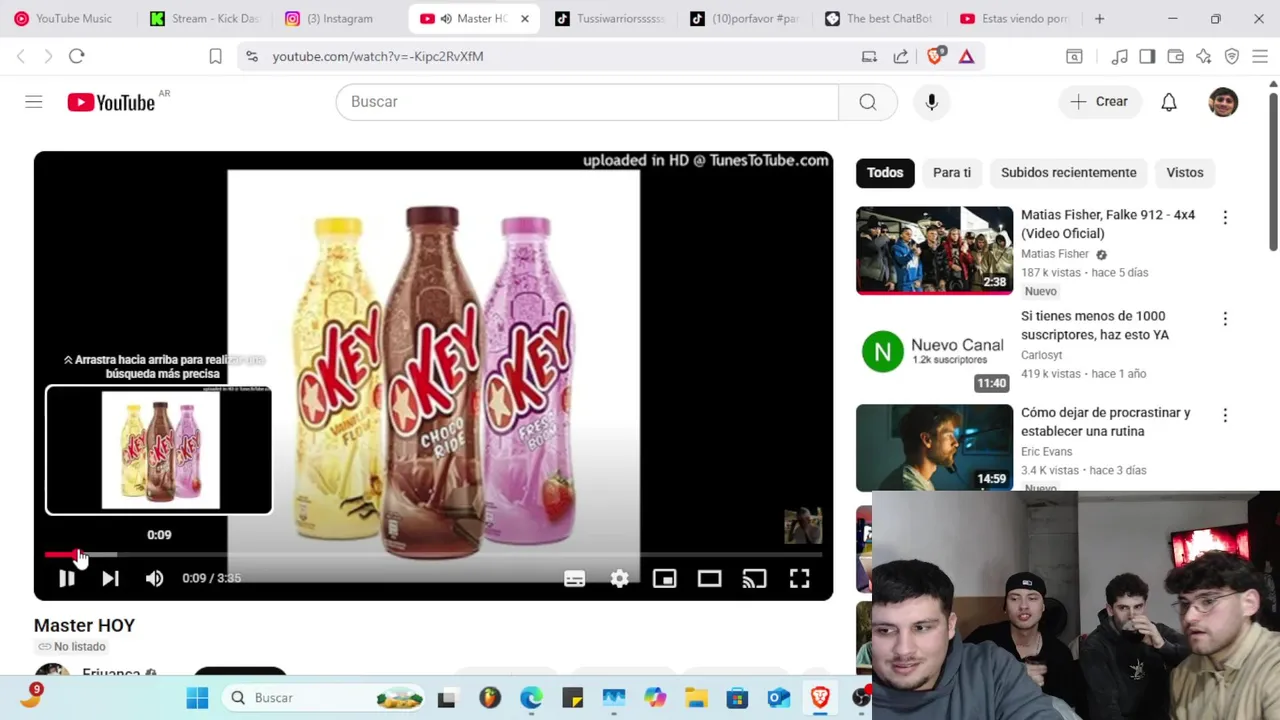Open a new browser tab
Viewport: 1280px width, 720px height.
coord(1099,19)
